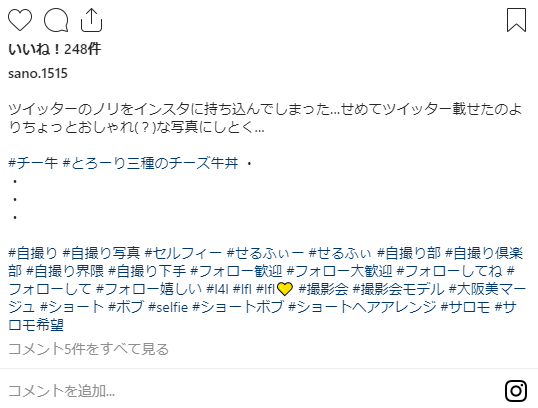Expand all 5 comments
The height and width of the screenshot is (408, 538).
tap(88, 349)
